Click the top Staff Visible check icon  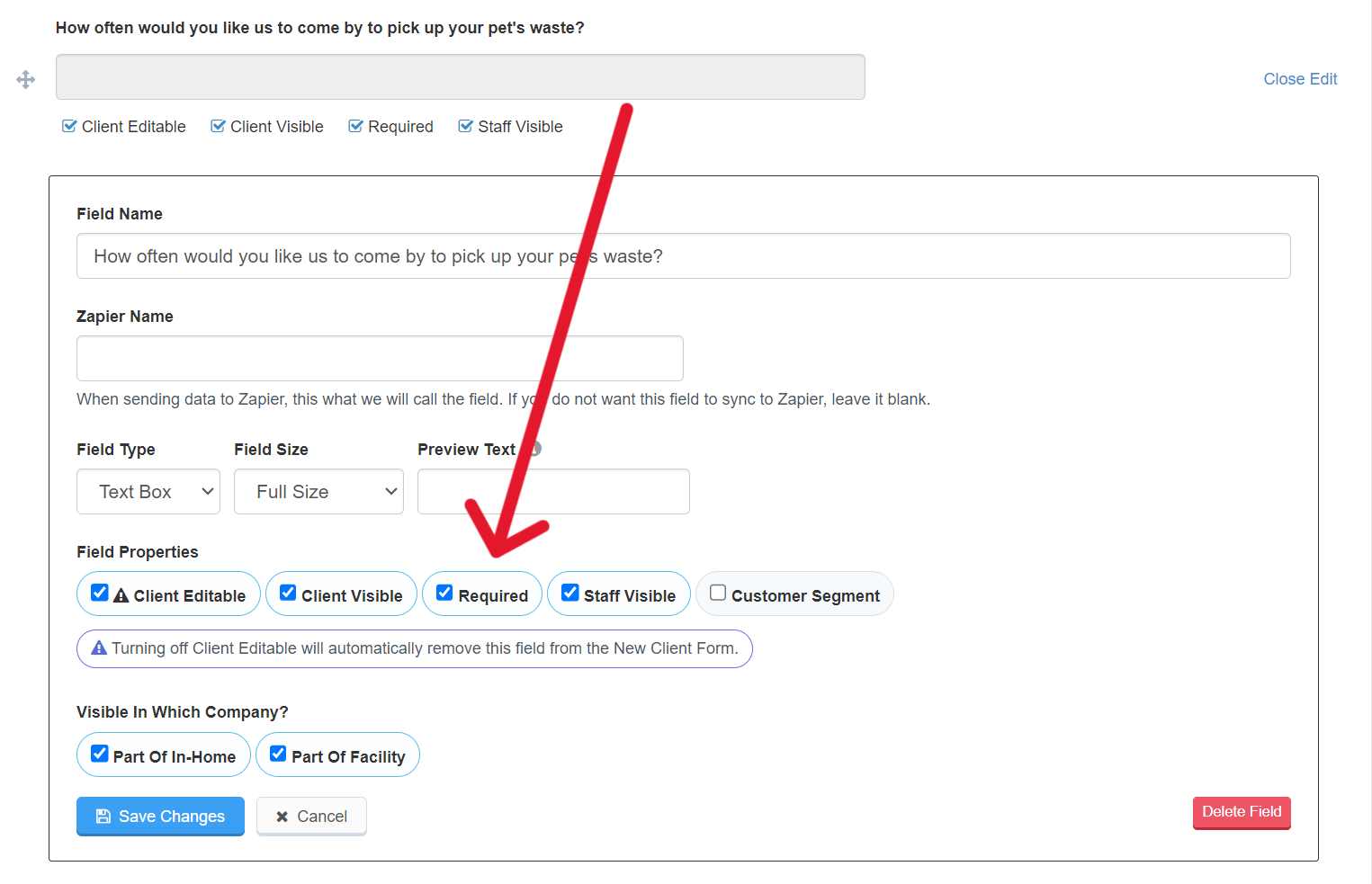(465, 126)
